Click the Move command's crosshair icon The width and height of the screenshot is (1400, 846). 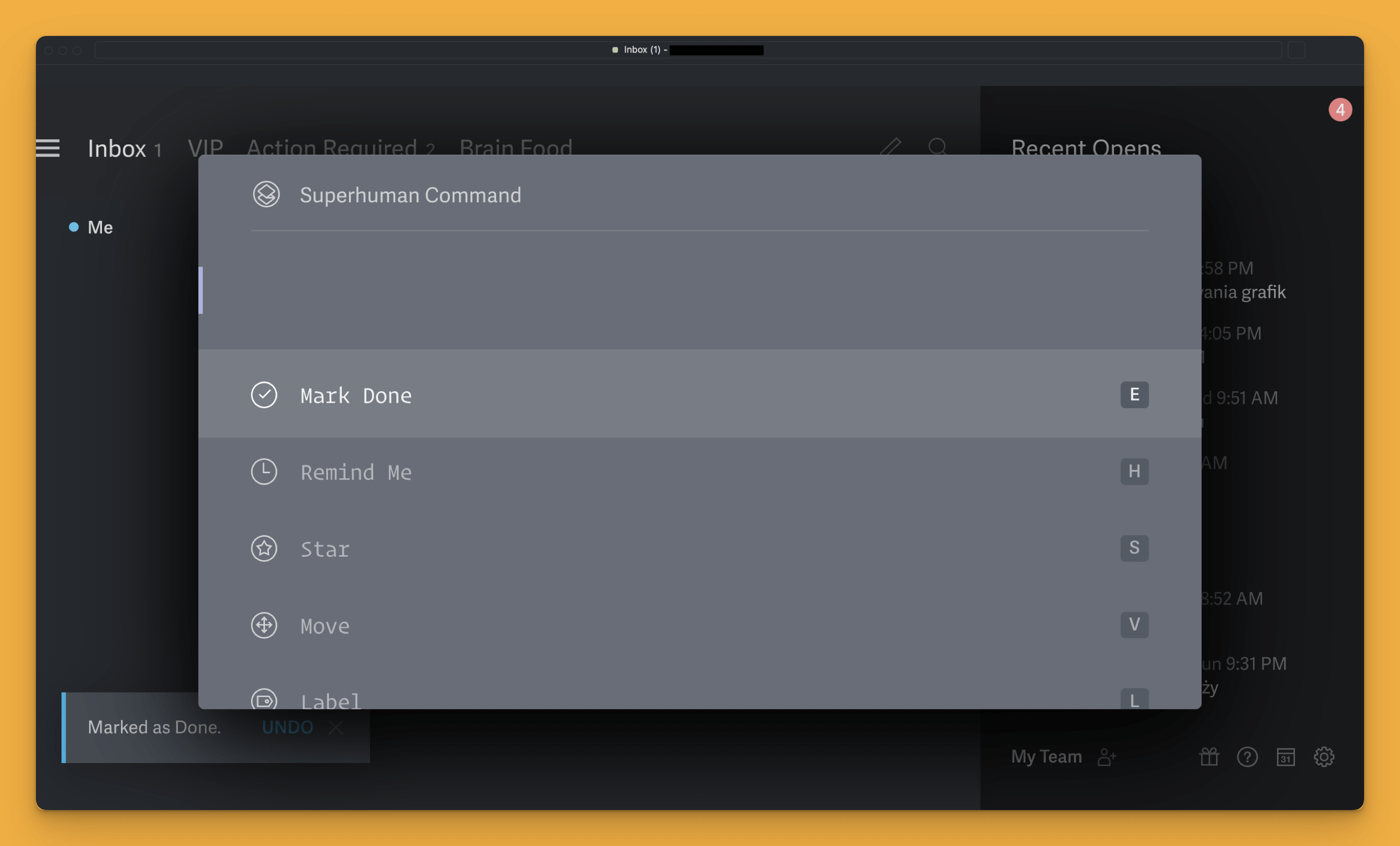pyautogui.click(x=263, y=625)
